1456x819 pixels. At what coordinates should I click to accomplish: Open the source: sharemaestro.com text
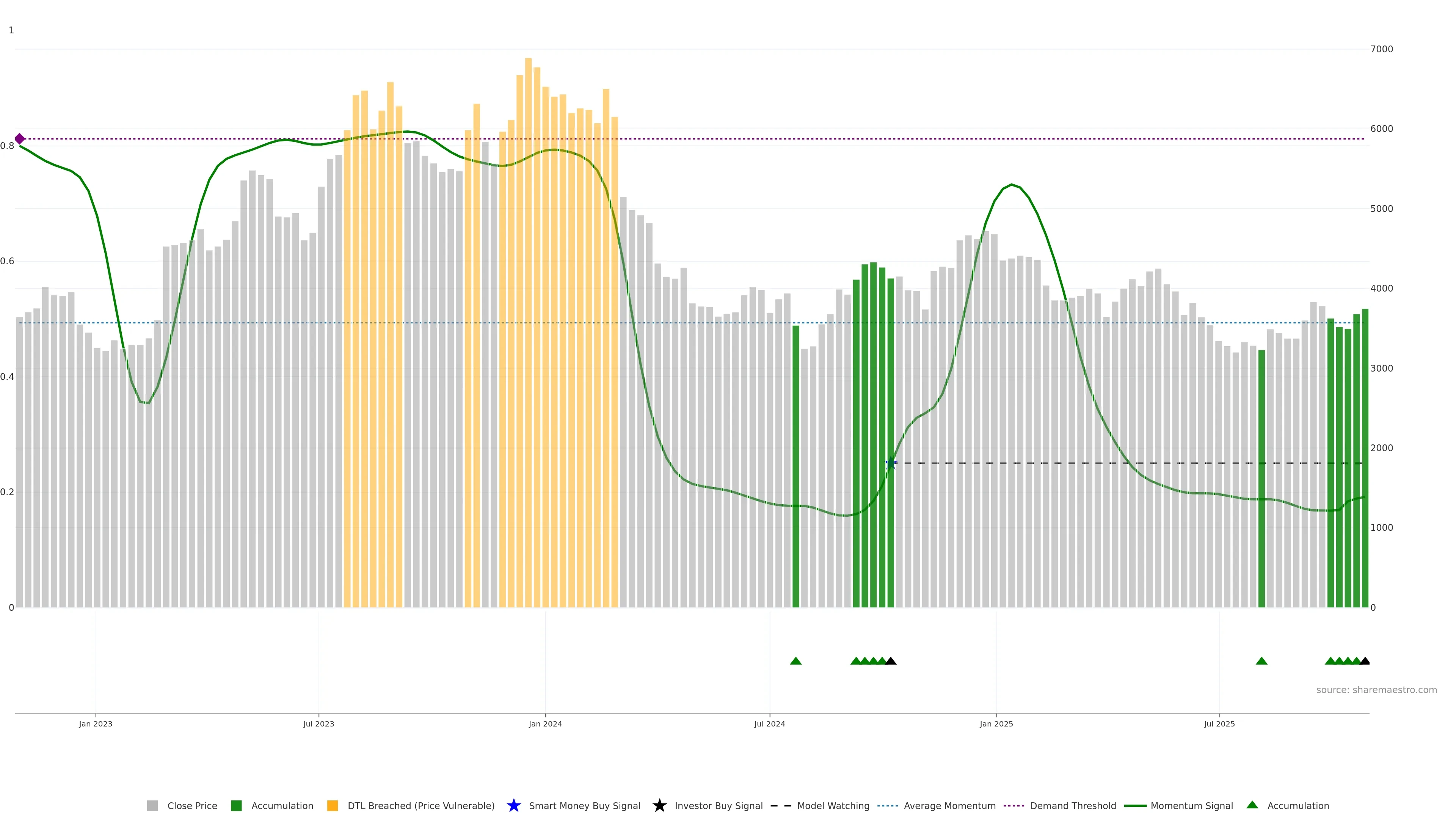(x=1376, y=690)
